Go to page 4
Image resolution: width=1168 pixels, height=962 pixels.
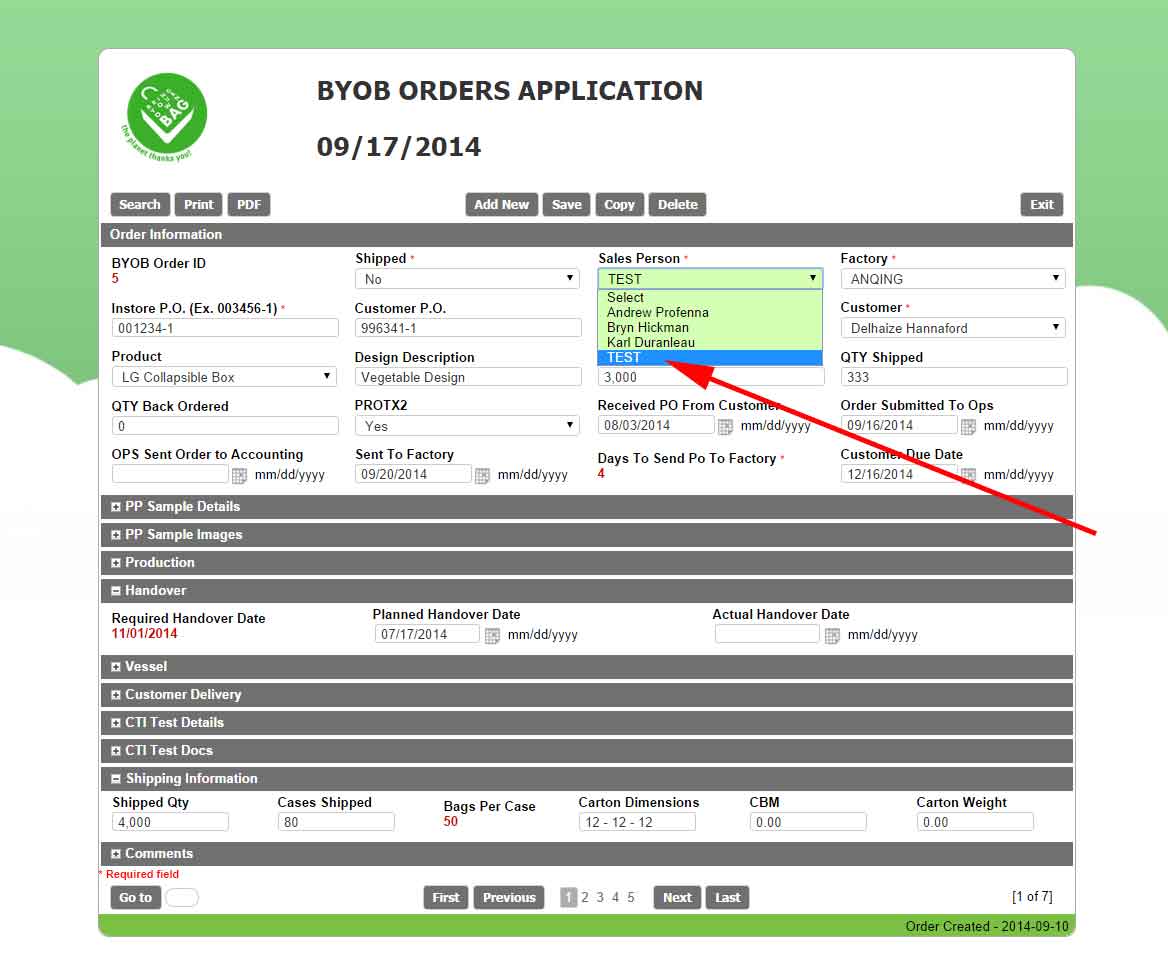click(x=615, y=898)
